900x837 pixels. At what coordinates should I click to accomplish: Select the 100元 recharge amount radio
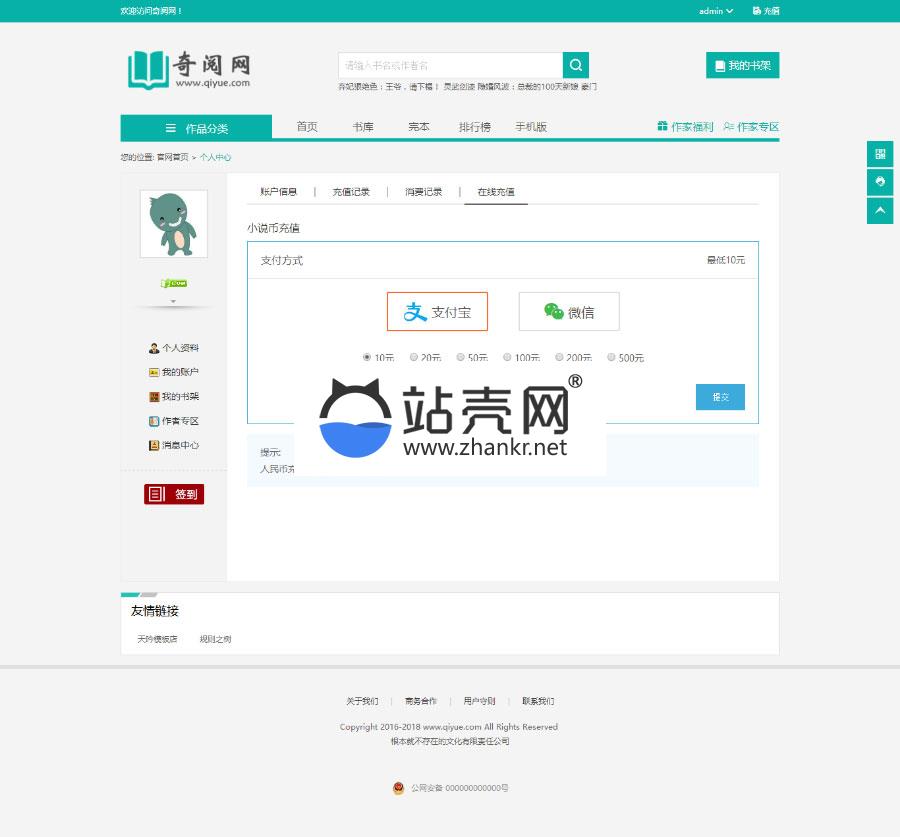(507, 357)
